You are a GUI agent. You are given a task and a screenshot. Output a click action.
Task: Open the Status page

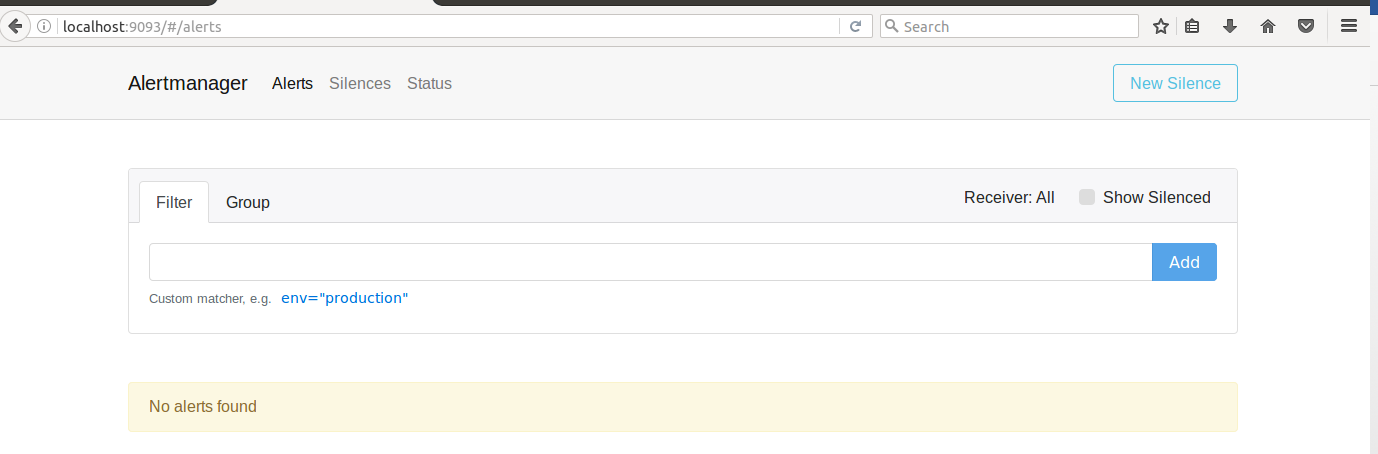point(429,84)
